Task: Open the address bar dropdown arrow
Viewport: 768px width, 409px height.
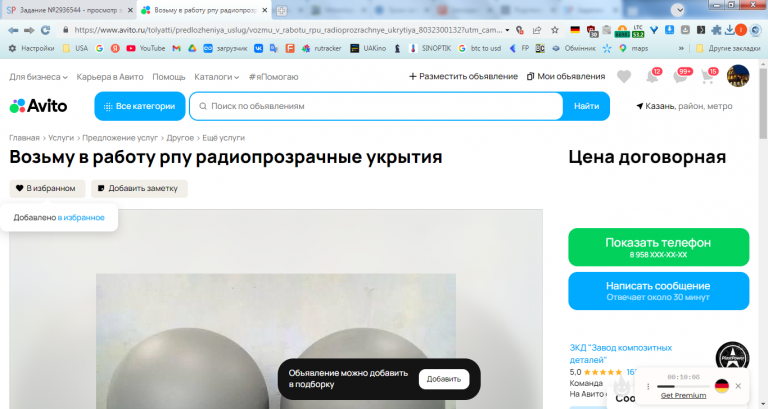Action: tap(507, 30)
